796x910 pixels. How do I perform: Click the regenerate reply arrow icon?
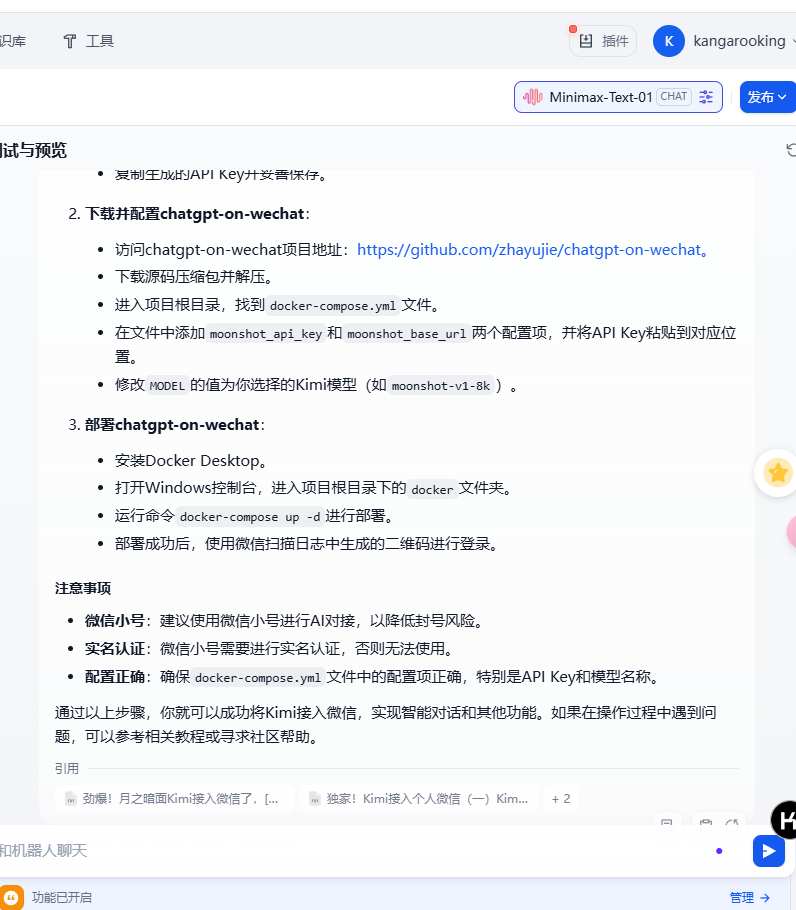coord(733,823)
